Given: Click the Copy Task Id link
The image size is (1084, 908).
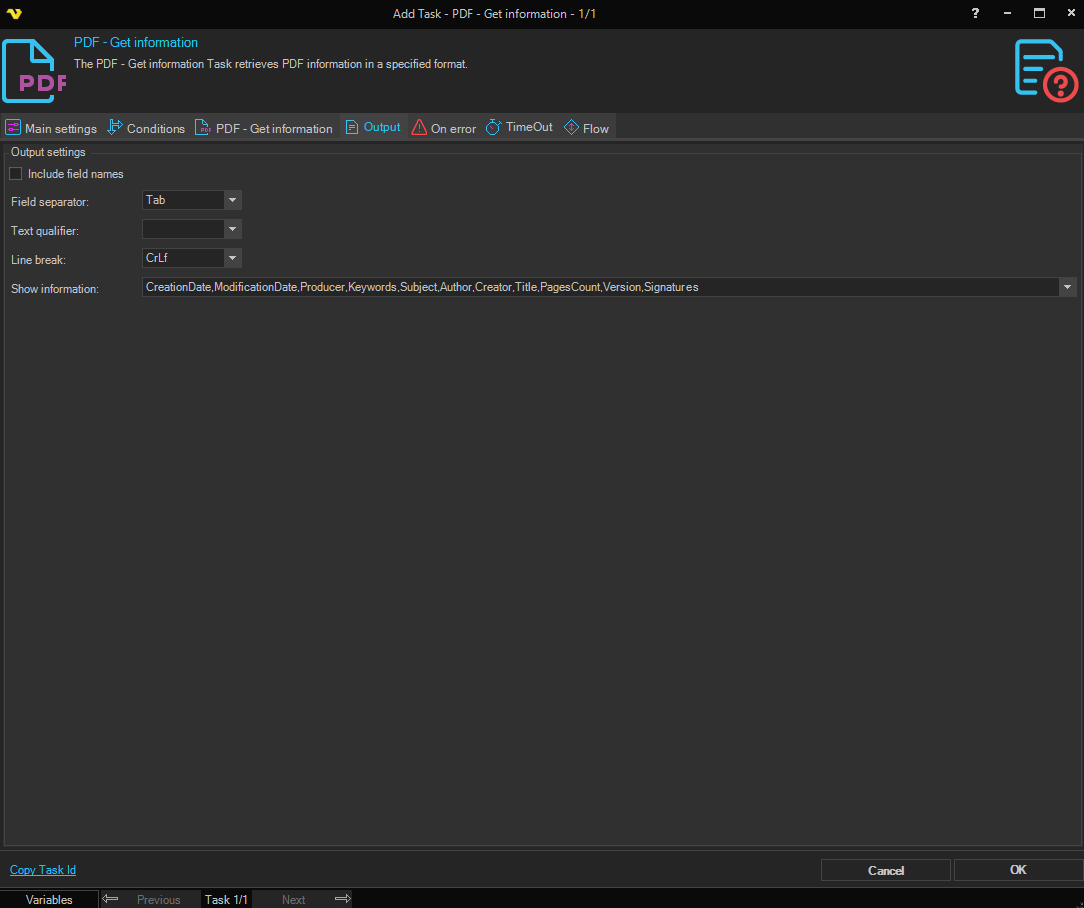Looking at the screenshot, I should [x=43, y=870].
